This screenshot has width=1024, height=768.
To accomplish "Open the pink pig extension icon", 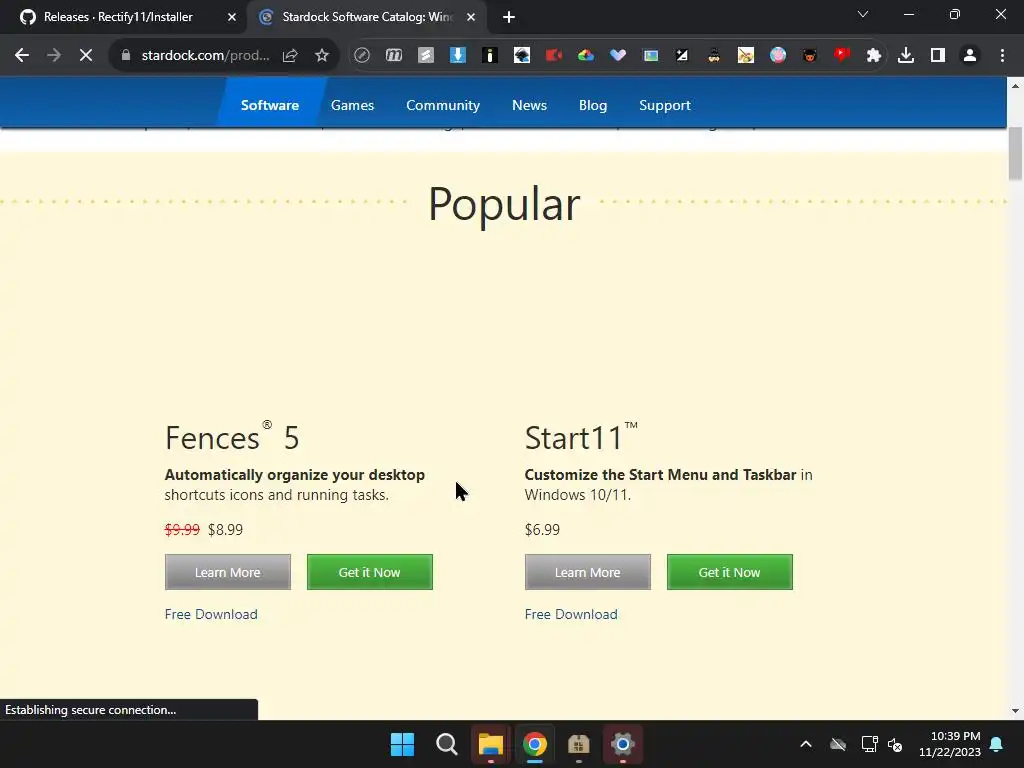I will pyautogui.click(x=778, y=56).
